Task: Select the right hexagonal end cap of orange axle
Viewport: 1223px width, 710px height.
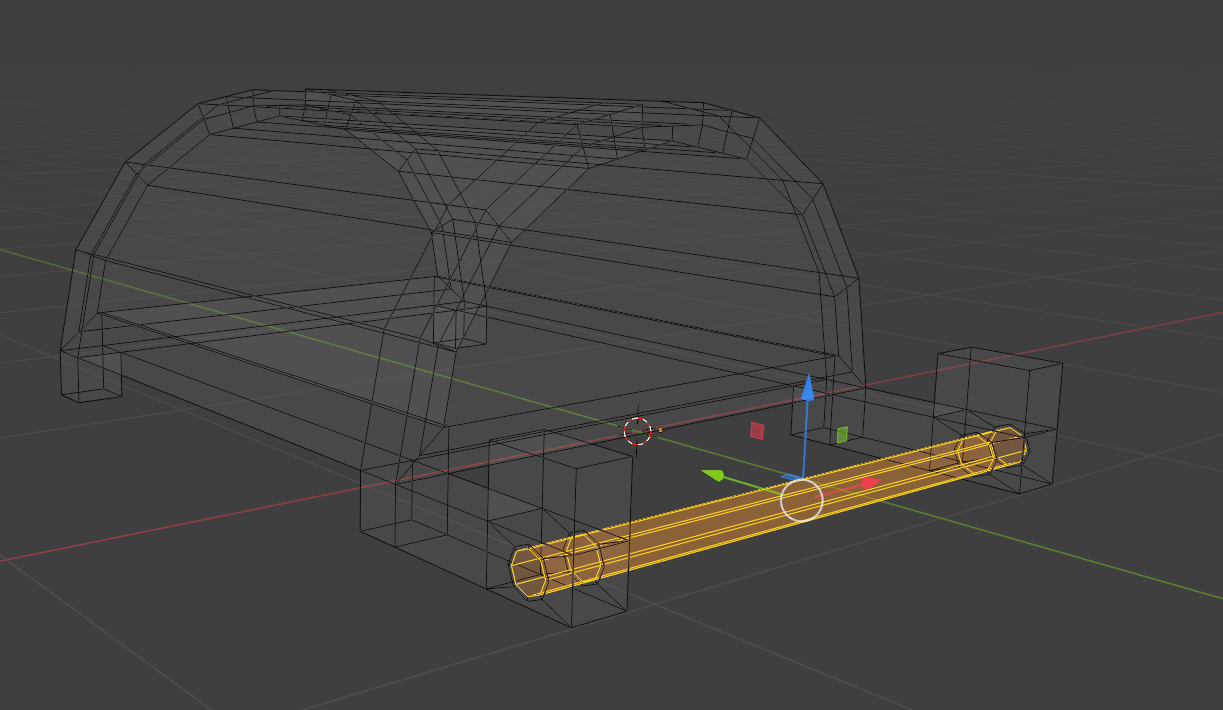Action: (1010, 447)
